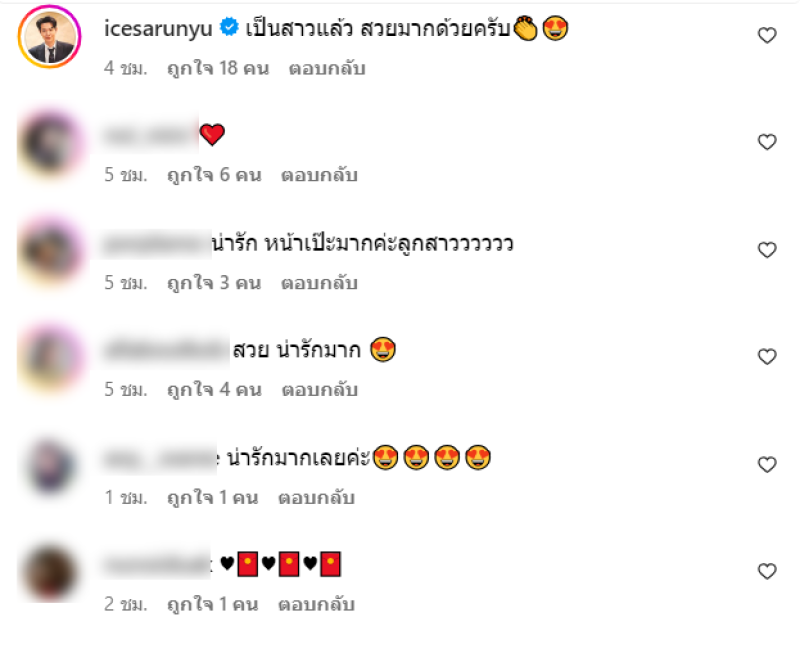Reply to the 'สวย น่ารักมาก' comment
Screen dimensions: 800x653
[320, 390]
